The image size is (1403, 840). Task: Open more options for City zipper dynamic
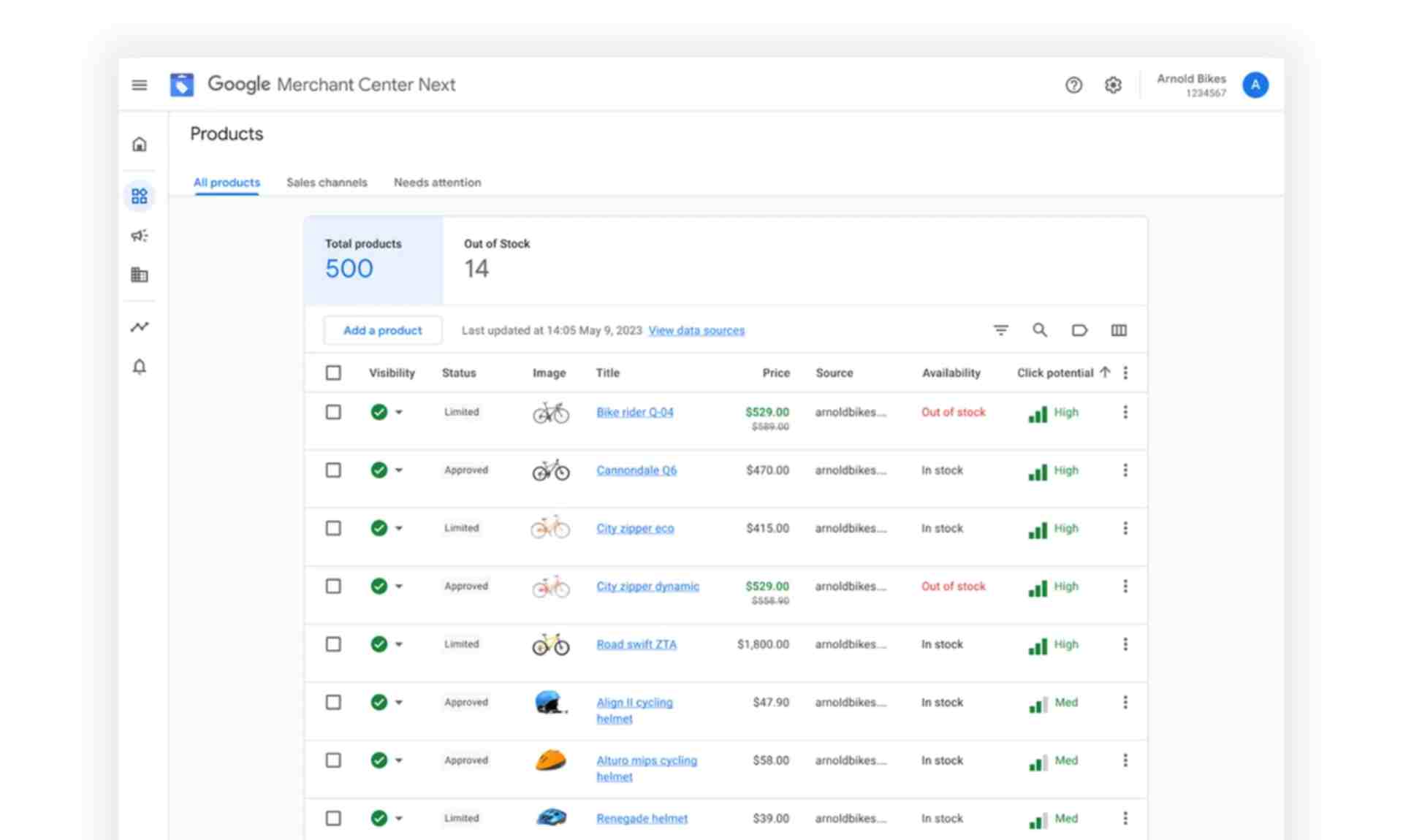click(x=1125, y=586)
